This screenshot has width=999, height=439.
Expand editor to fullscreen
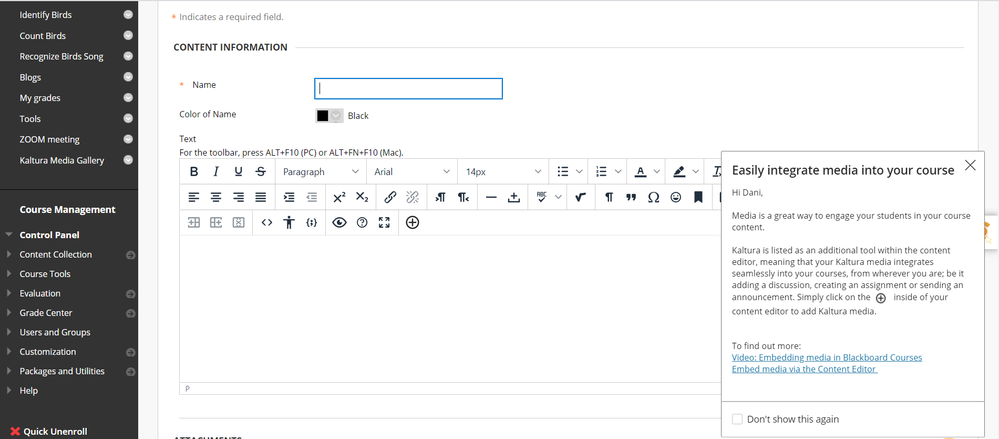(x=384, y=222)
